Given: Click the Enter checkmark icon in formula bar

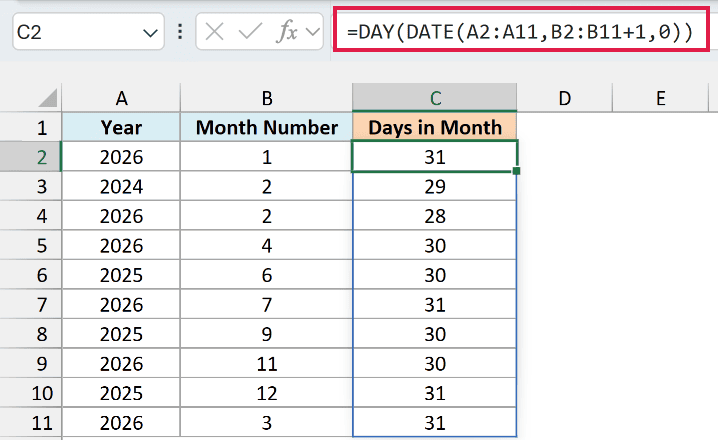Looking at the screenshot, I should 250,32.
